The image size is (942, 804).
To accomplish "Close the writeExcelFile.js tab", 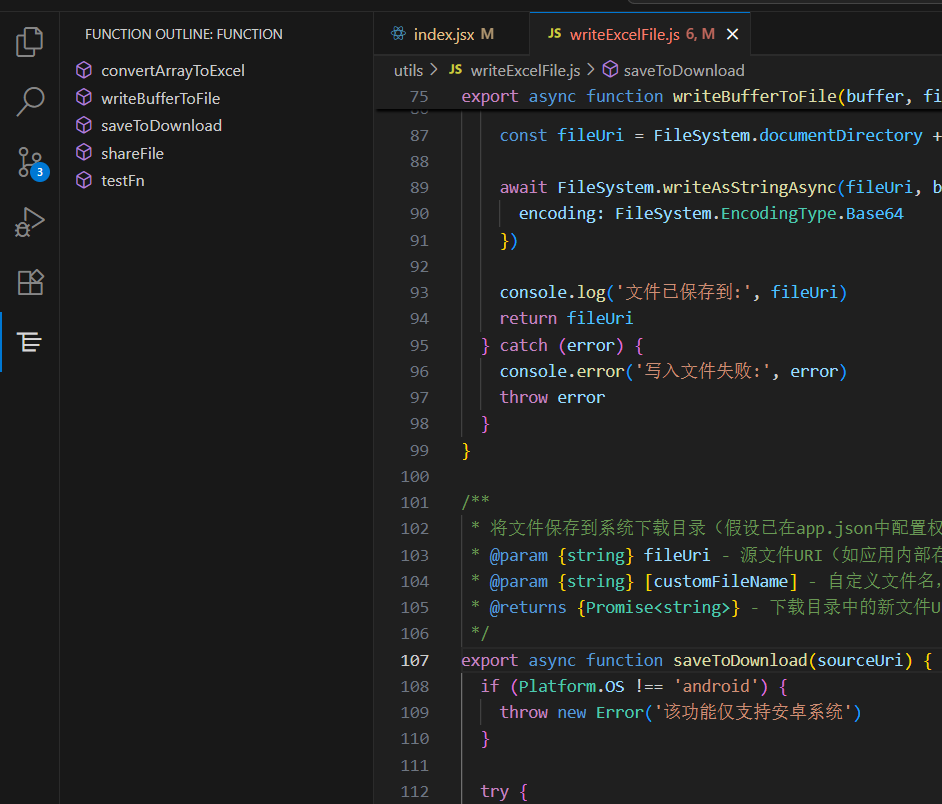I will point(732,33).
